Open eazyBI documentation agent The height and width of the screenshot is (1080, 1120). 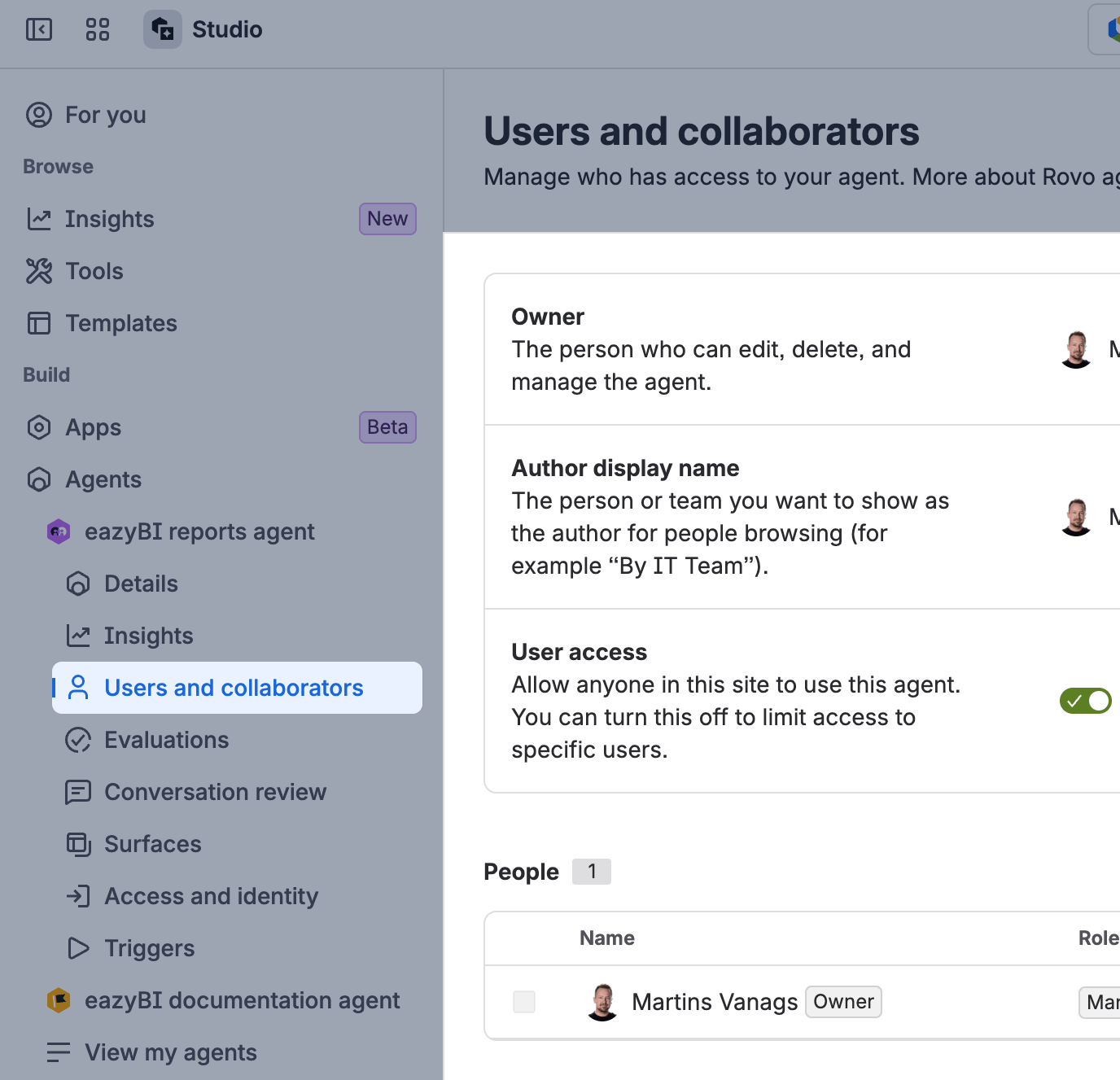point(242,1000)
